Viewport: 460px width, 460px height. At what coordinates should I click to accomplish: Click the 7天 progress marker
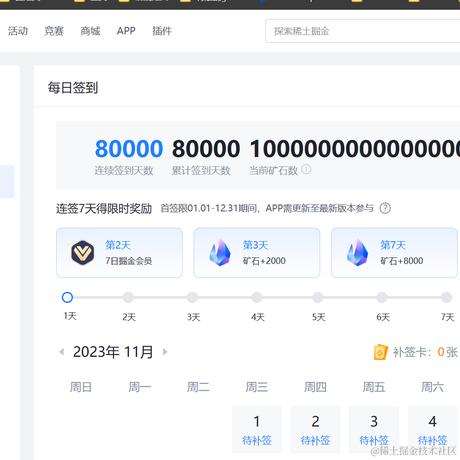(x=446, y=297)
